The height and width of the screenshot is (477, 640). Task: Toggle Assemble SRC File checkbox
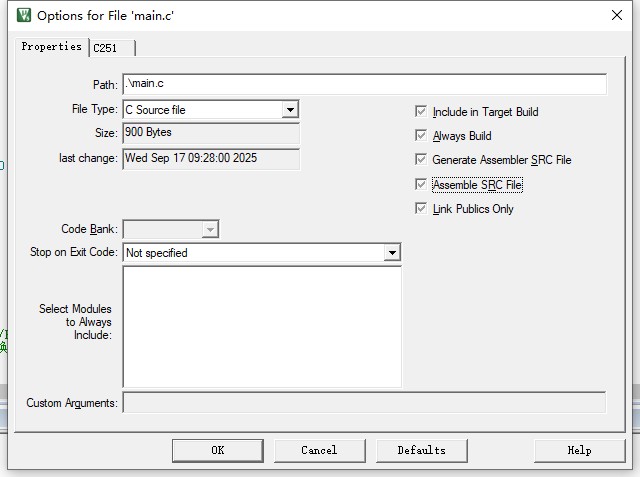pos(421,185)
